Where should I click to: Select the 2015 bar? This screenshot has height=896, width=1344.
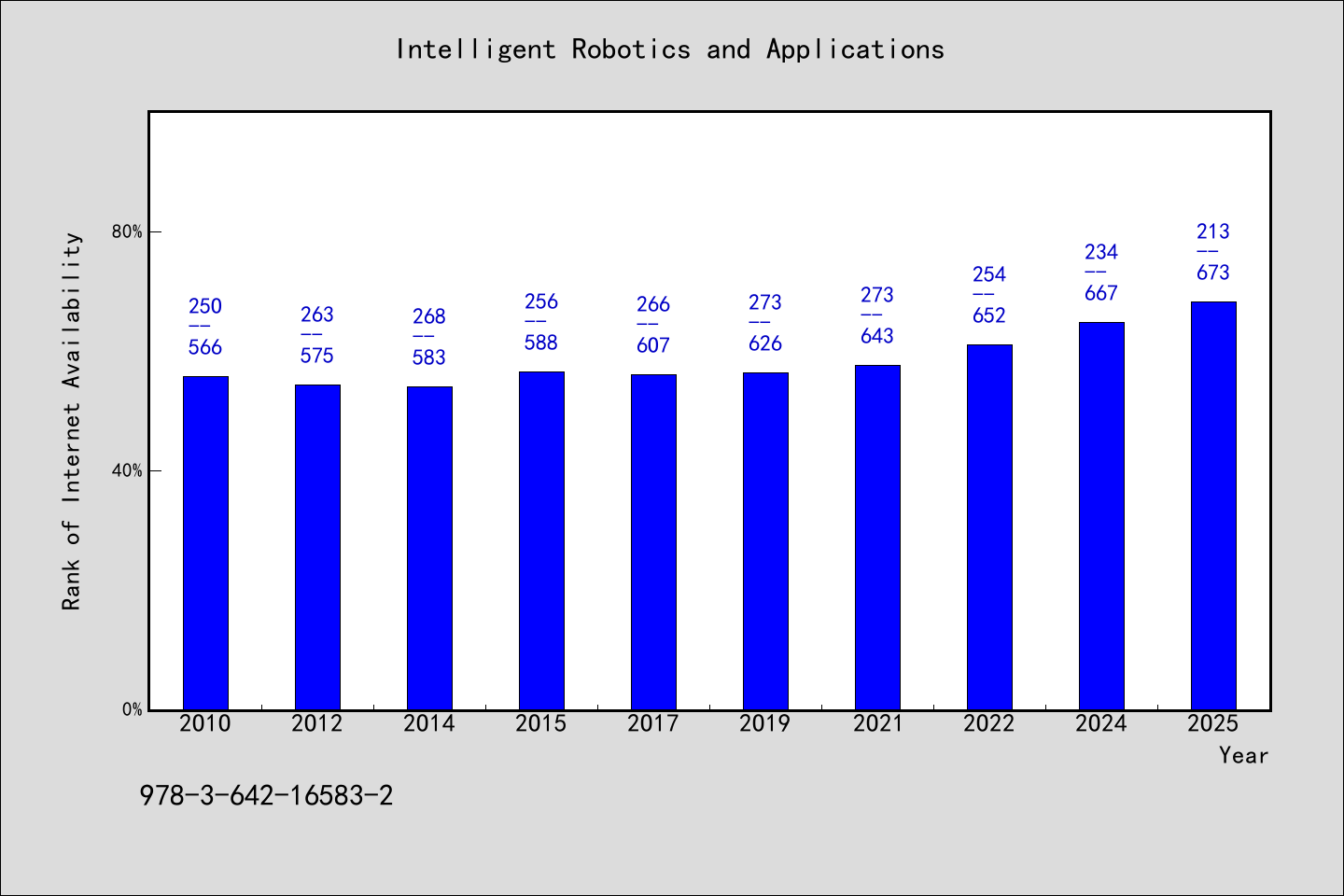click(541, 540)
